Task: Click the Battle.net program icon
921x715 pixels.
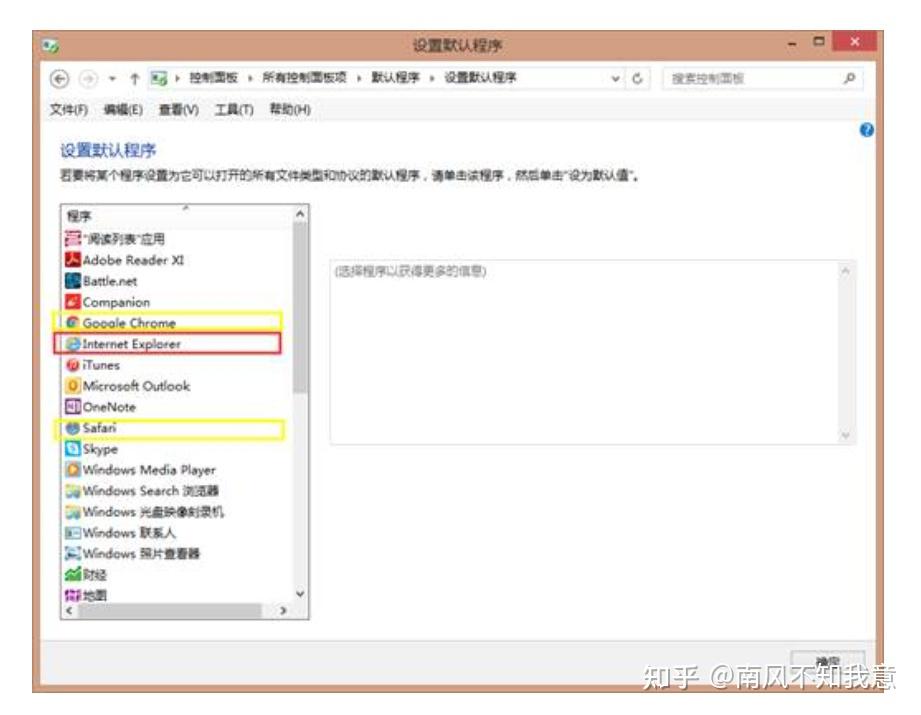Action: tap(72, 281)
